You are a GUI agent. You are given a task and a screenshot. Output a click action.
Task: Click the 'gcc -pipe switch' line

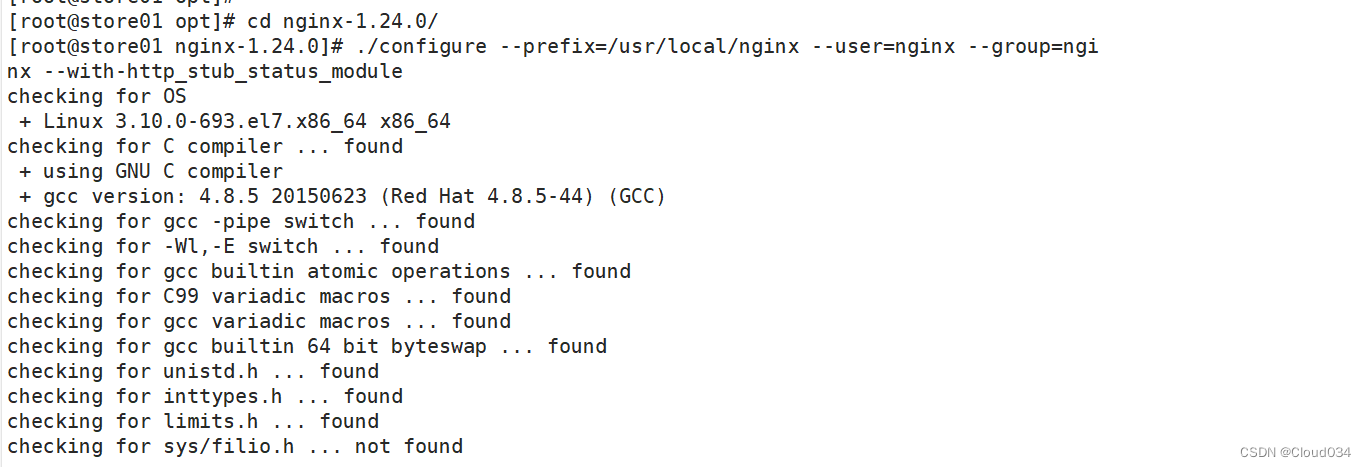point(241,221)
